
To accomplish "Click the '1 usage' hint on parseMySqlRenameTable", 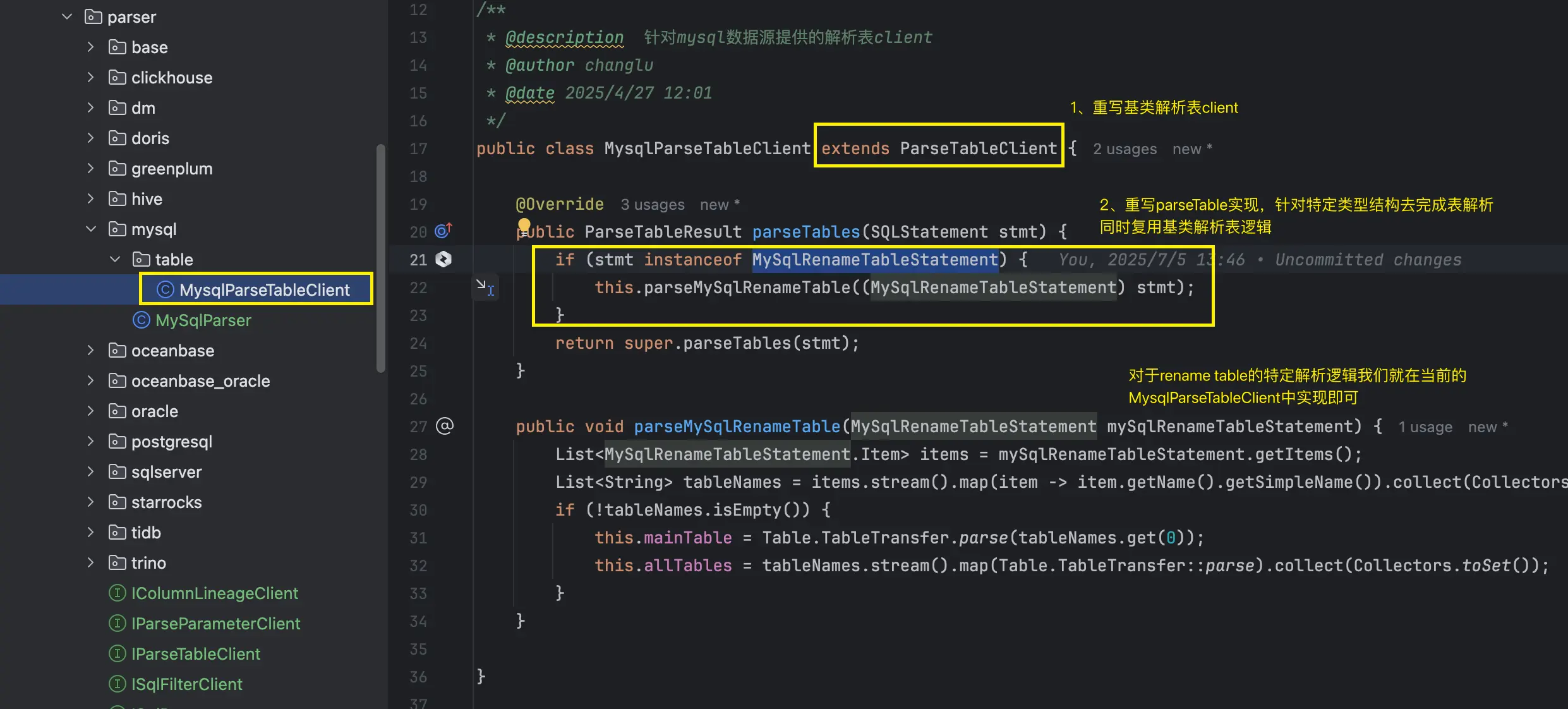I will tap(1425, 427).
